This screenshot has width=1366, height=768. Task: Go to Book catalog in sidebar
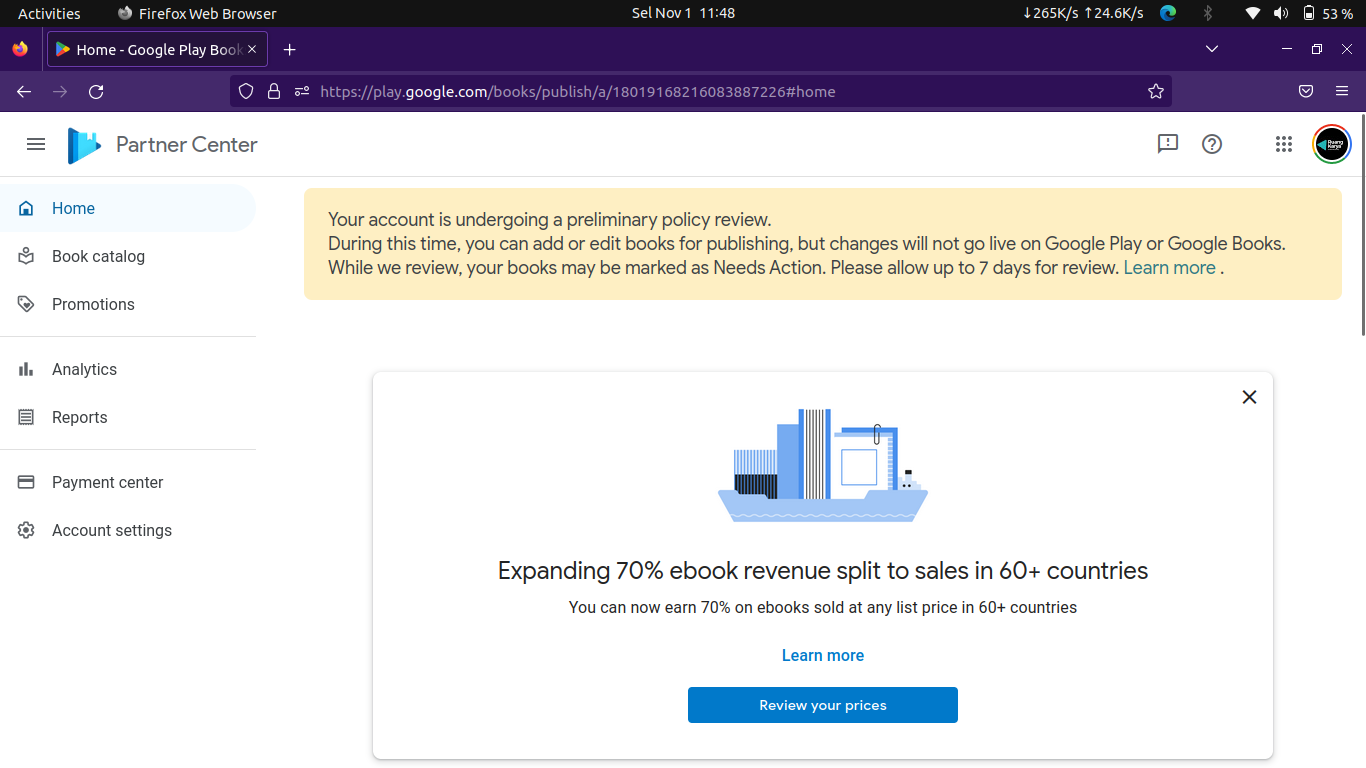(x=98, y=256)
